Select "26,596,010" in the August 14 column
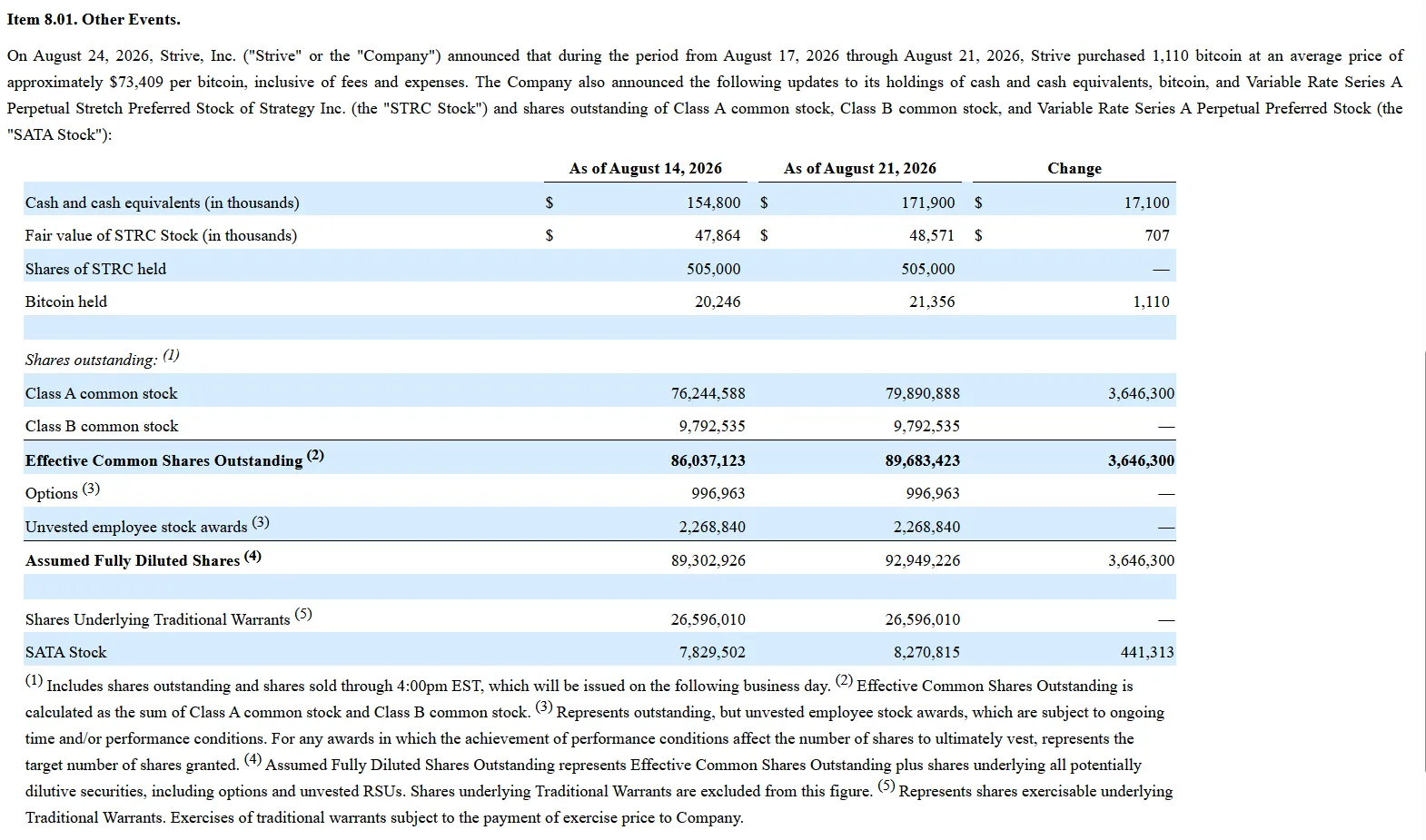The height and width of the screenshot is (840, 1426). pos(708,619)
